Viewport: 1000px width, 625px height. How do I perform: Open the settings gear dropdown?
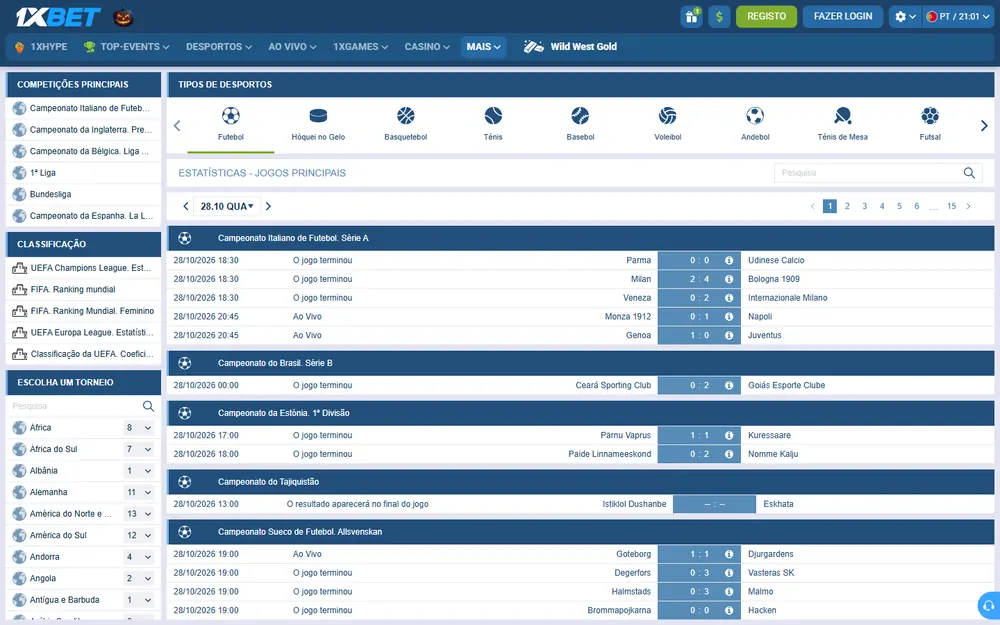[x=905, y=17]
